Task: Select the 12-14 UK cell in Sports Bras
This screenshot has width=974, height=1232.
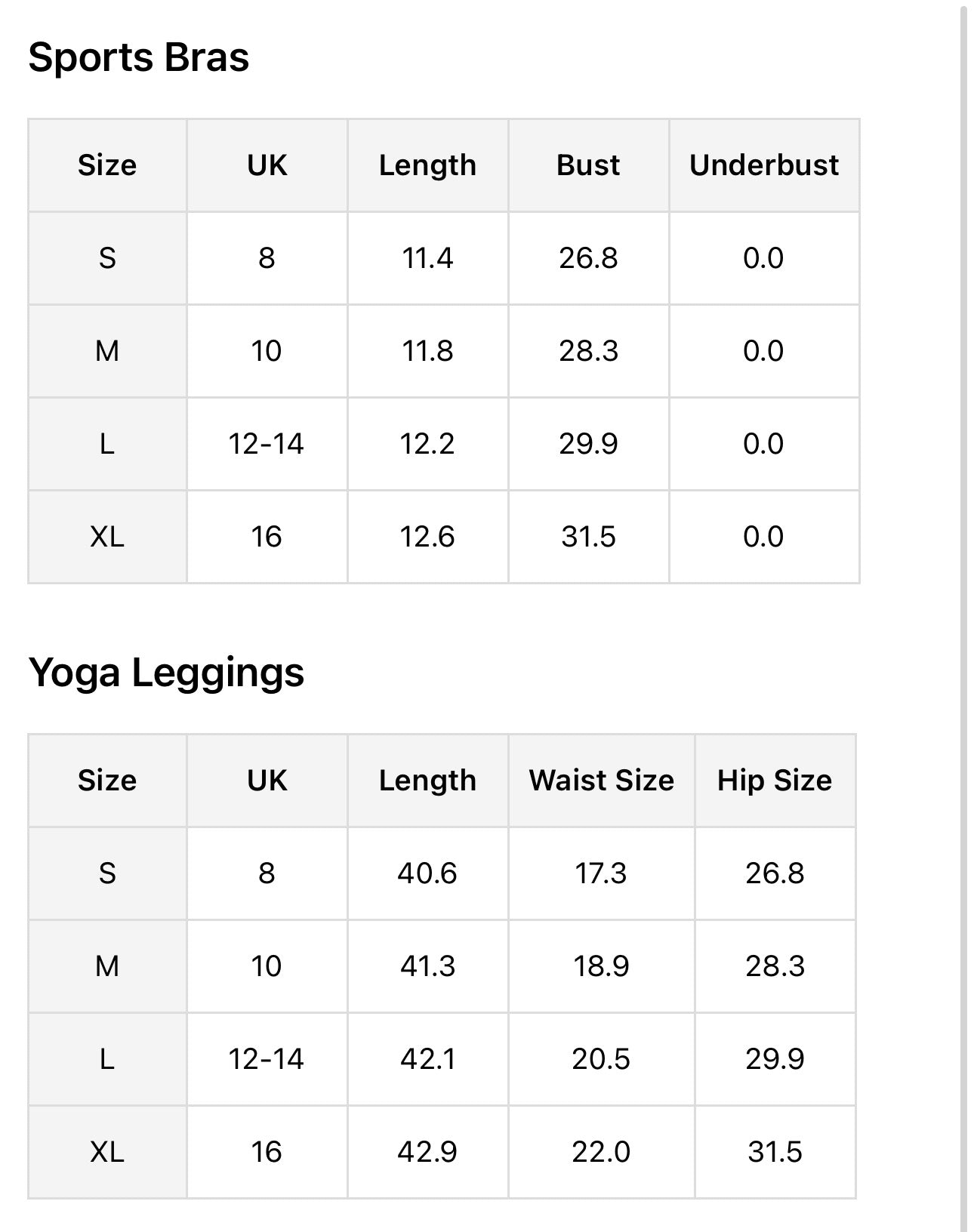Action: (267, 444)
